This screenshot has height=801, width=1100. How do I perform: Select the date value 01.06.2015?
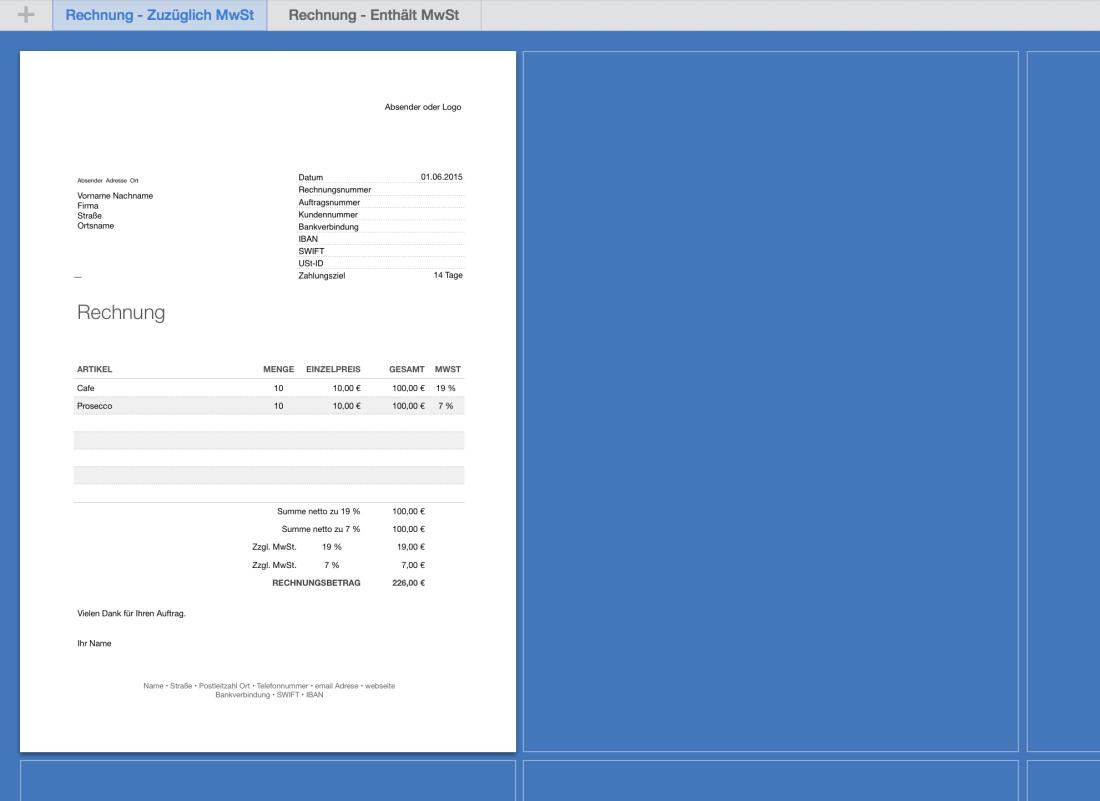point(441,177)
